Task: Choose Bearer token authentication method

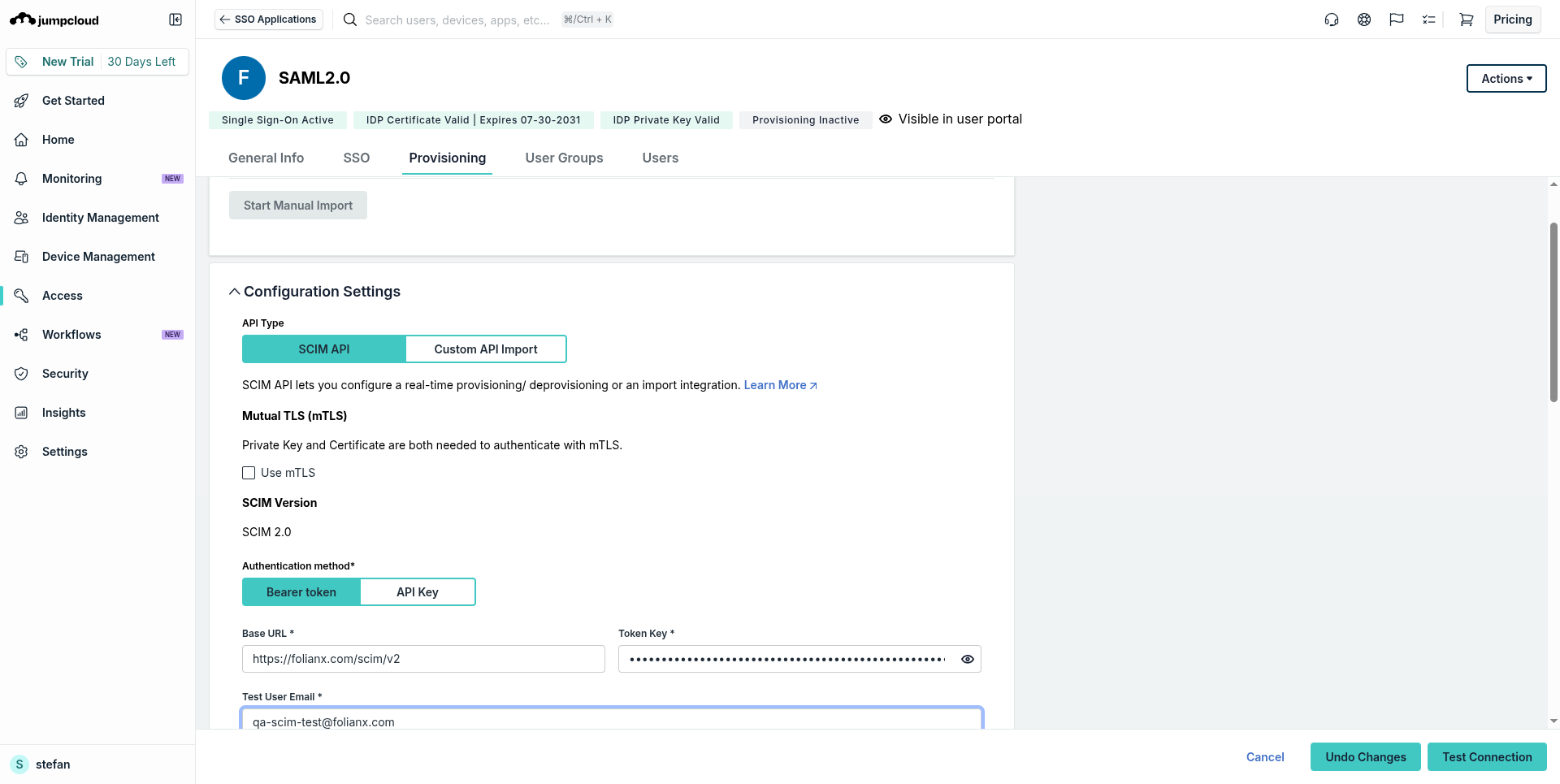Action: click(301, 592)
